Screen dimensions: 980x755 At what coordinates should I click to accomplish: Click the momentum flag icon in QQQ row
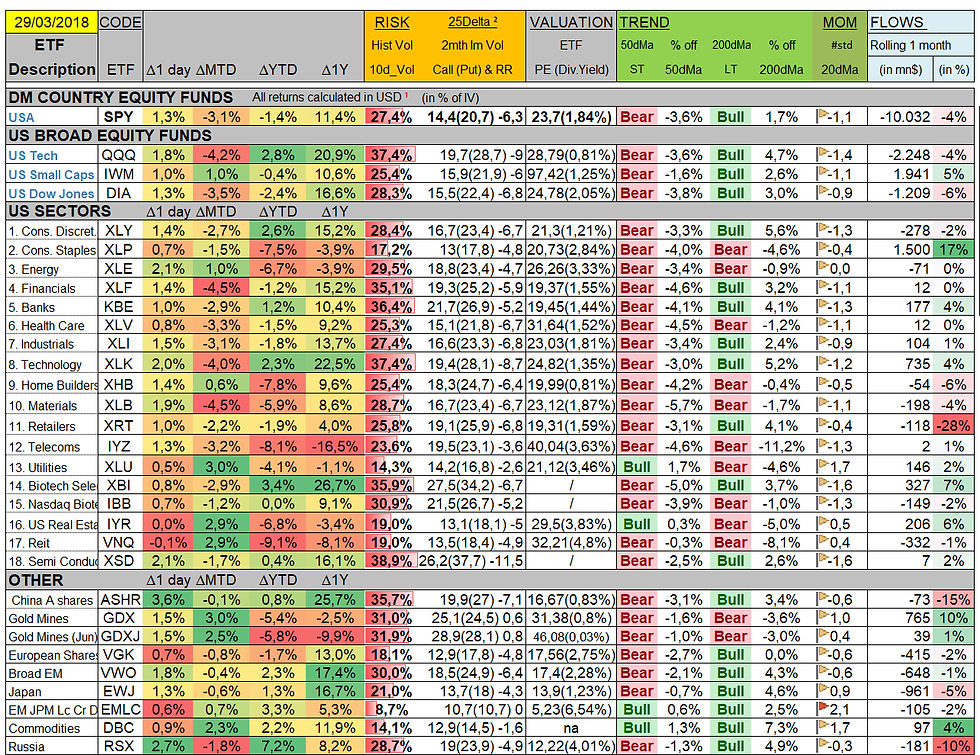pos(823,153)
